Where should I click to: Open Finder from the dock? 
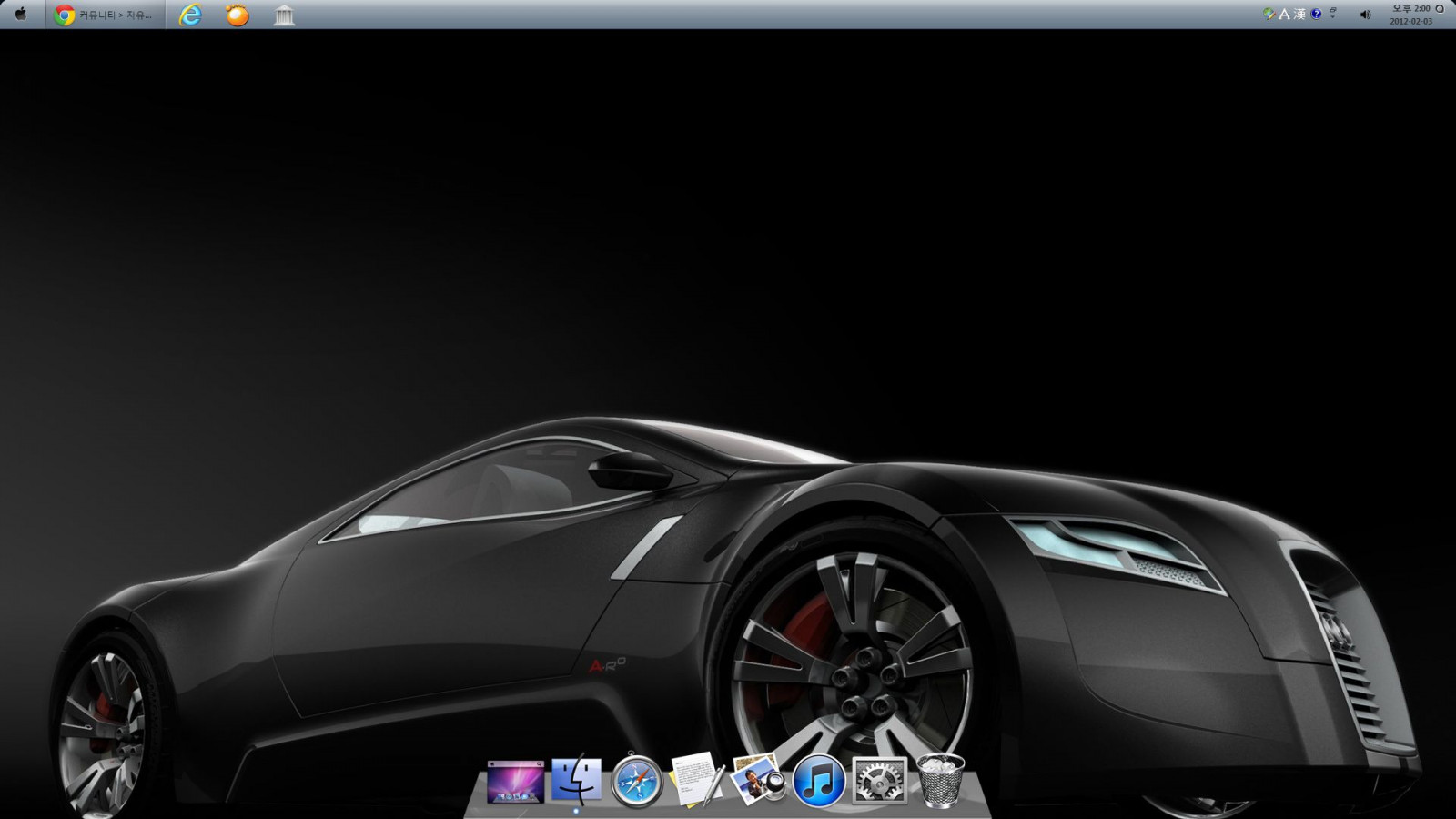576,780
